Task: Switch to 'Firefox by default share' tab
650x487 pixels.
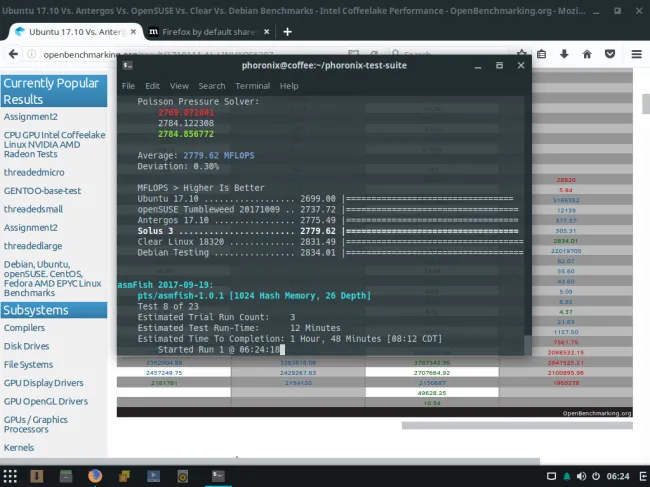Action: pyautogui.click(x=209, y=32)
